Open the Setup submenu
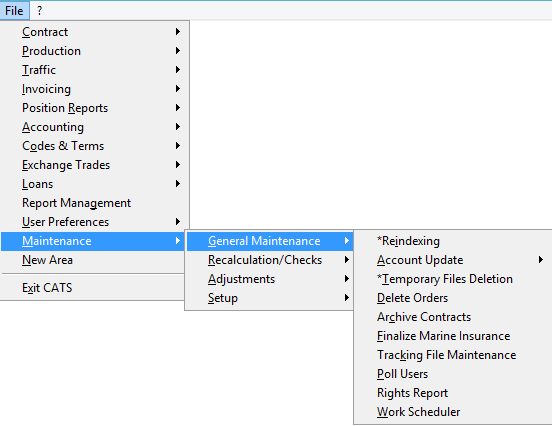Image resolution: width=552 pixels, height=426 pixels. (270, 298)
